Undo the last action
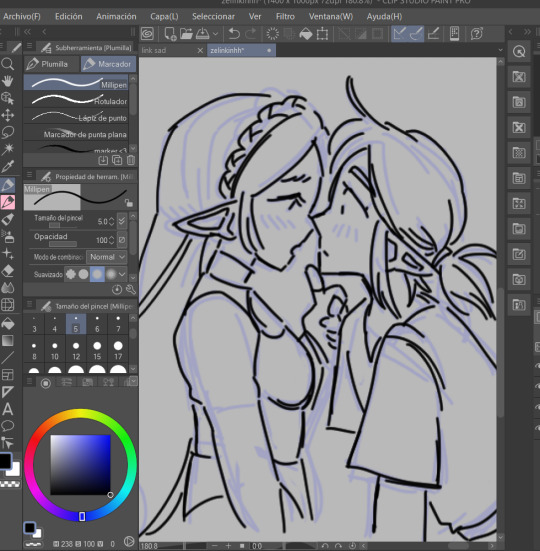 (x=234, y=34)
